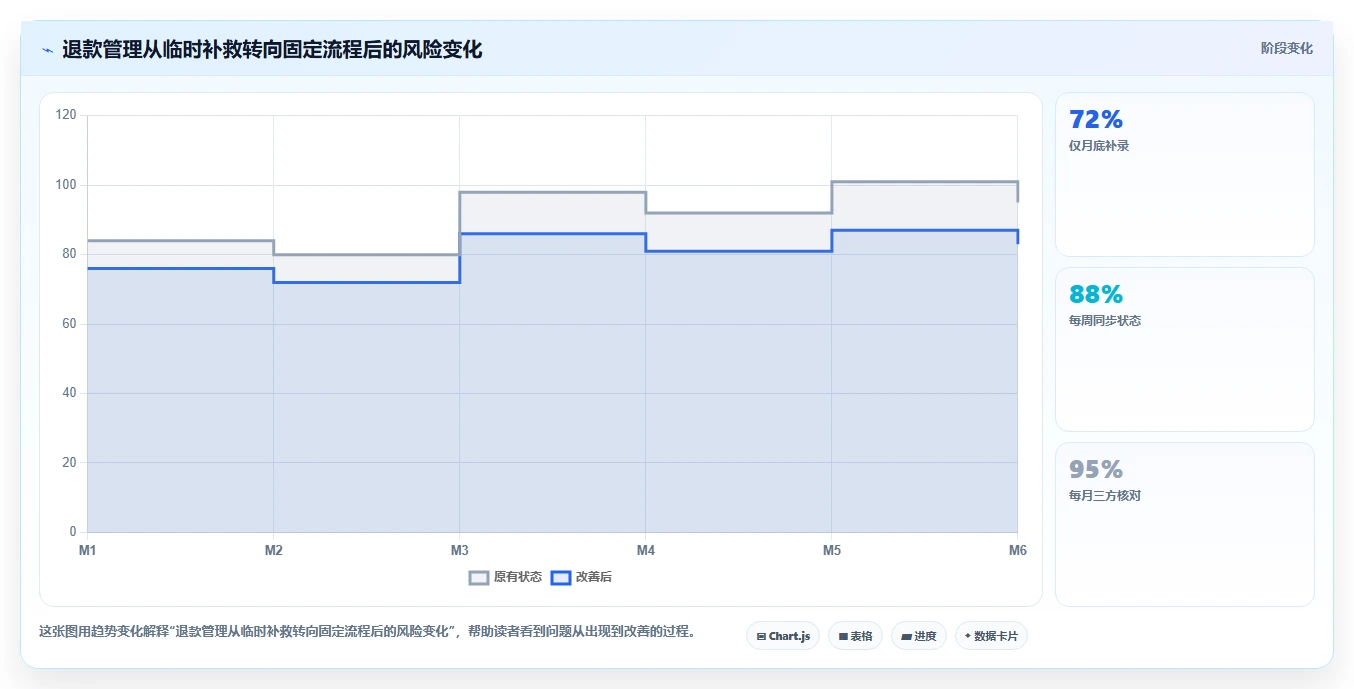Image resolution: width=1354 pixels, height=689 pixels.
Task: Click the 60 y-axis value
Action: (x=69, y=324)
